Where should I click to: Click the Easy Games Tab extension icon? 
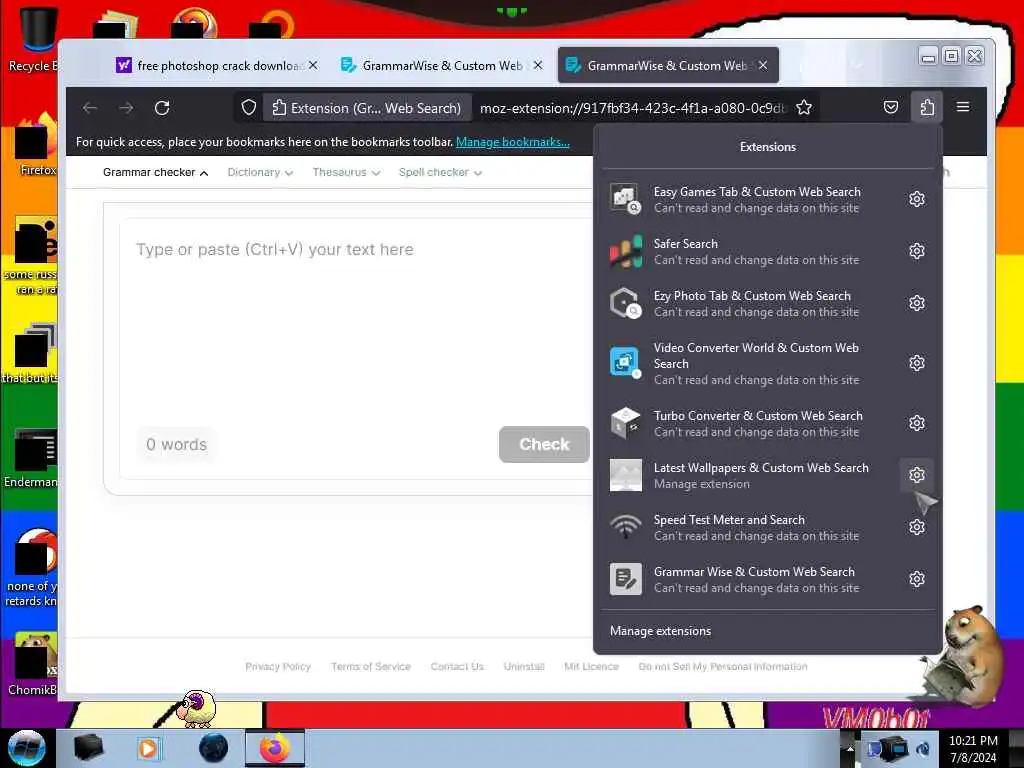626,199
